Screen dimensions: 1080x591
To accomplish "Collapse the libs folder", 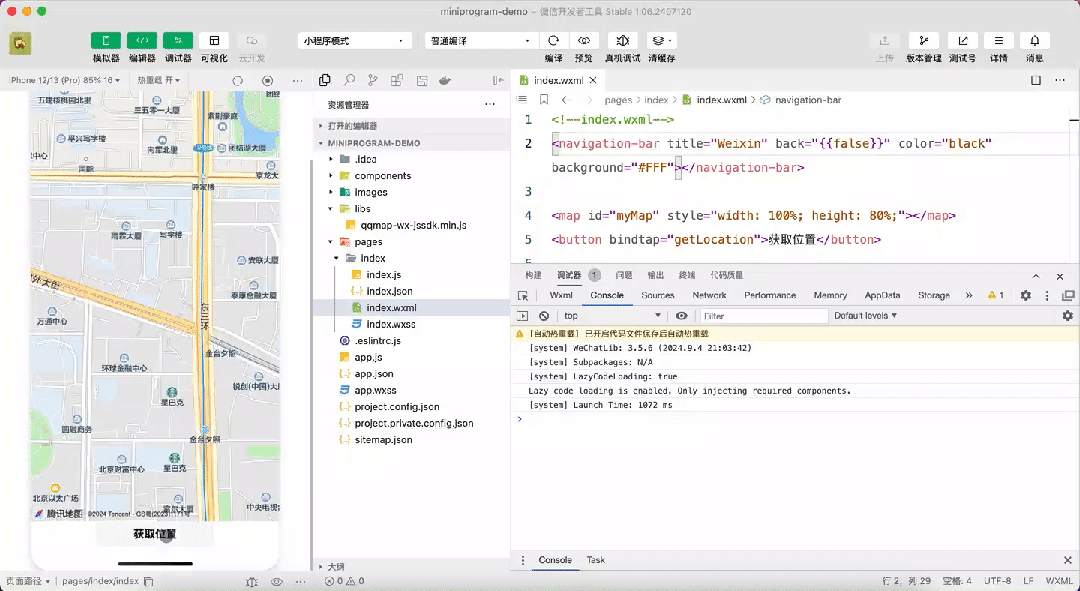I will click(411, 209).
